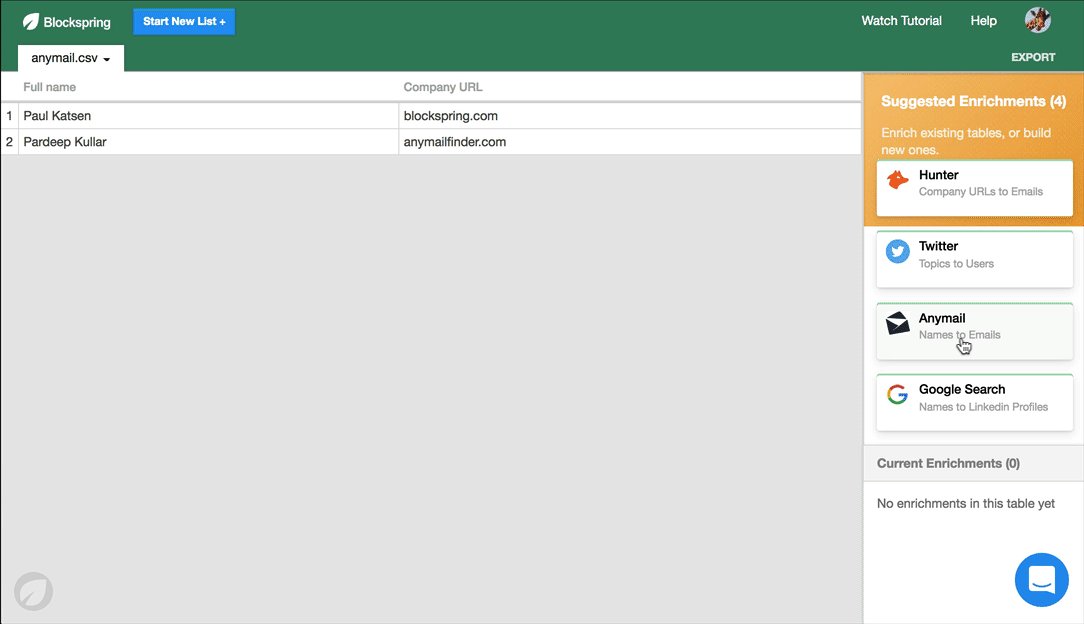Click No enrichments in this table yet
This screenshot has width=1084, height=624.
click(x=966, y=504)
